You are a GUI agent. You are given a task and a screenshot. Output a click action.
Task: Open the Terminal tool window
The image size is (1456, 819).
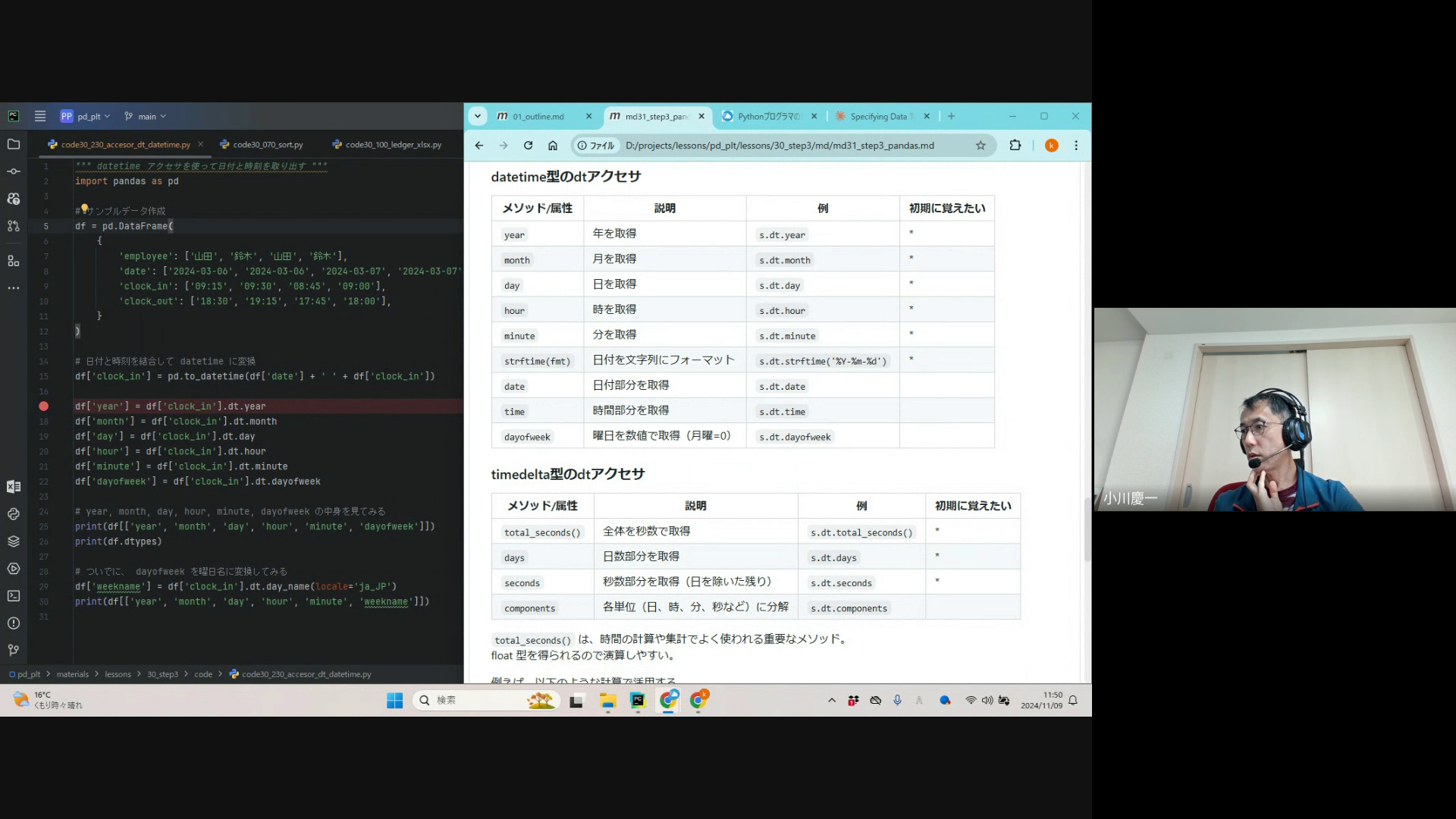(14, 596)
